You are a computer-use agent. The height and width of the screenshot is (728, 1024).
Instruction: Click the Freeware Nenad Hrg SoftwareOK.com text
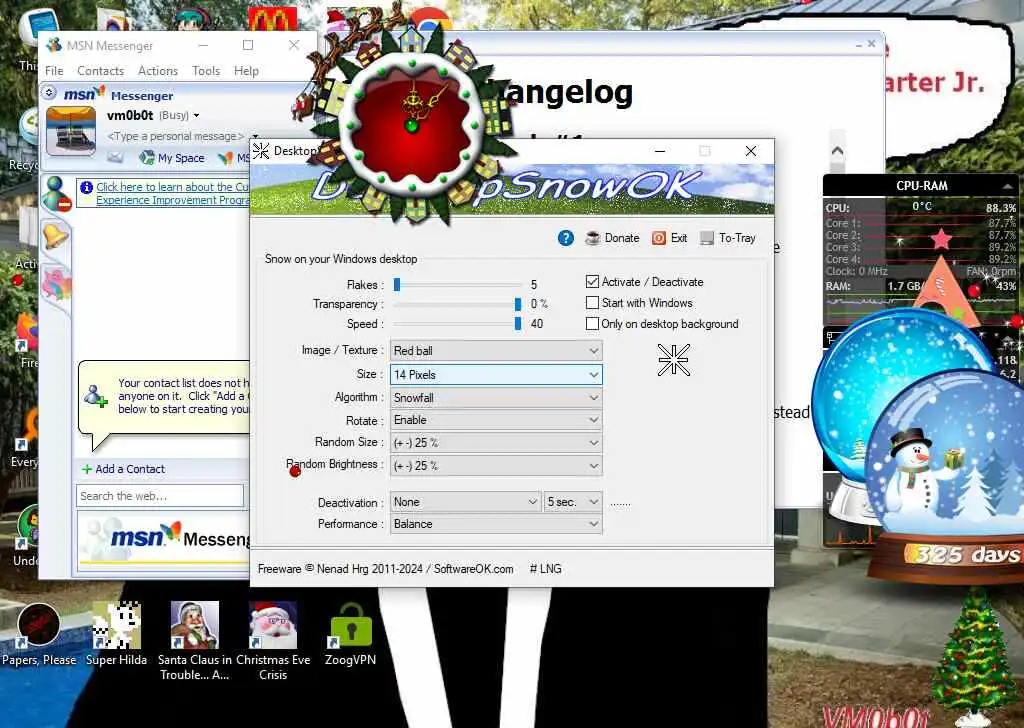coord(385,569)
